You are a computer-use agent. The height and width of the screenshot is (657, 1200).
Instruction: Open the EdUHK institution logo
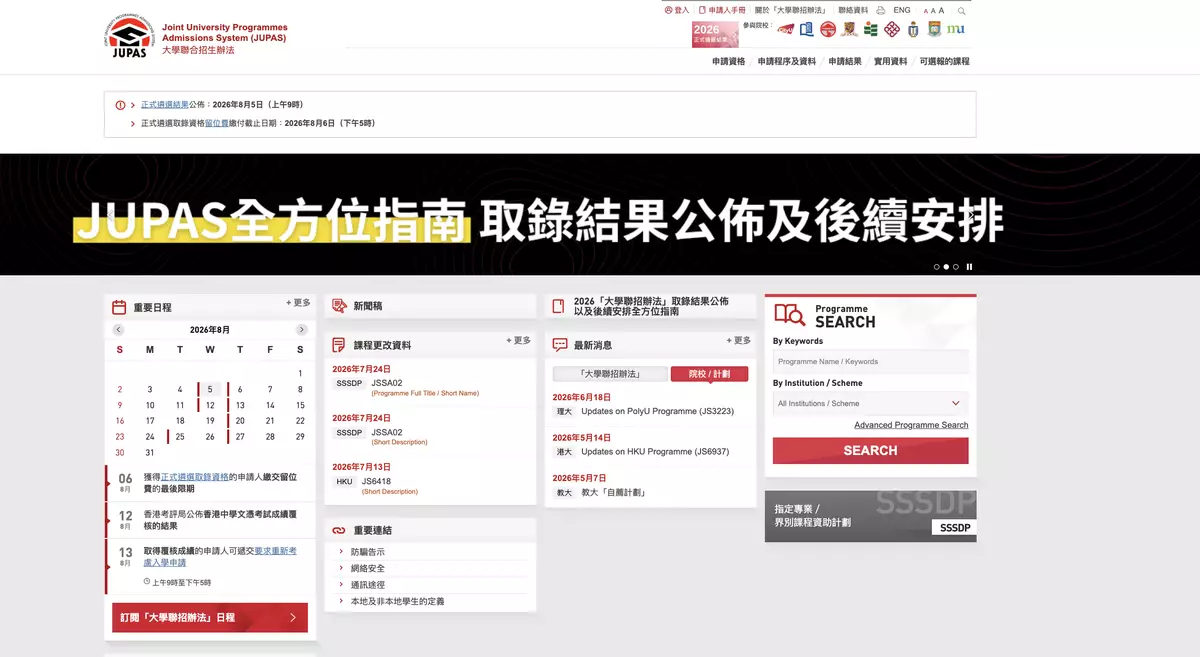click(871, 29)
